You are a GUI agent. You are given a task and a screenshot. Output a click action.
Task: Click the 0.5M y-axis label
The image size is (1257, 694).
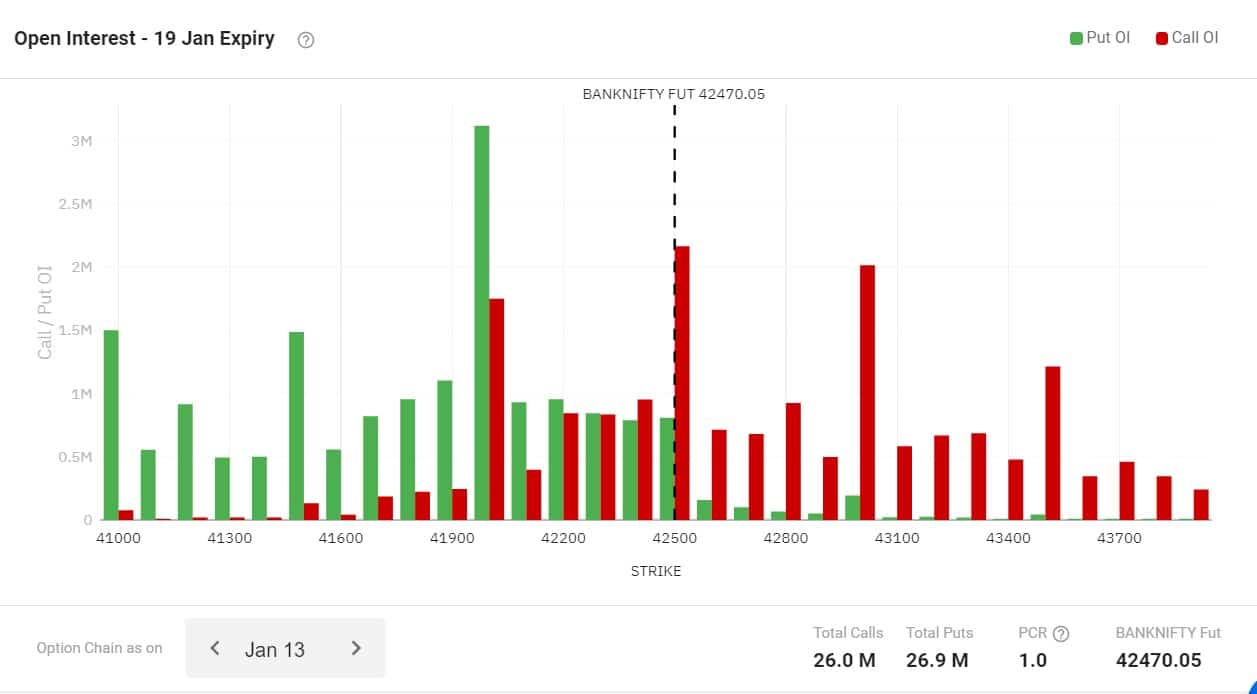click(74, 457)
